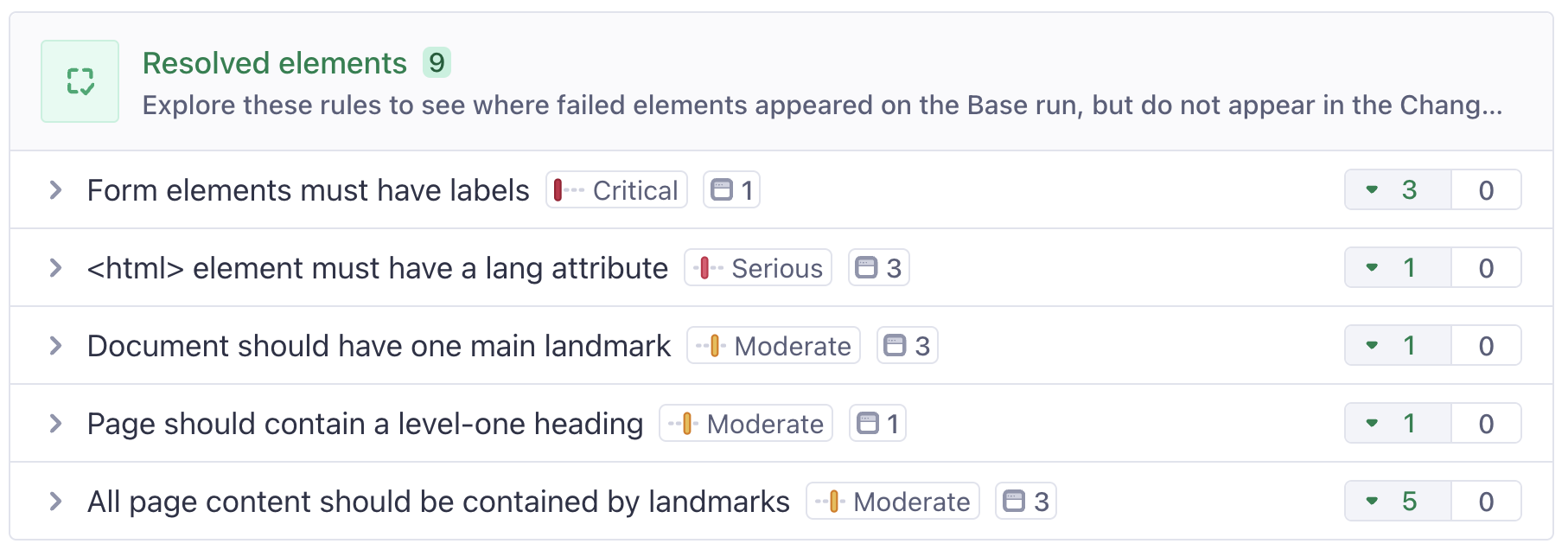Screen dimensions: 1568x550
Task: Toggle the caret on Document main landmark count
Action: tap(1373, 345)
